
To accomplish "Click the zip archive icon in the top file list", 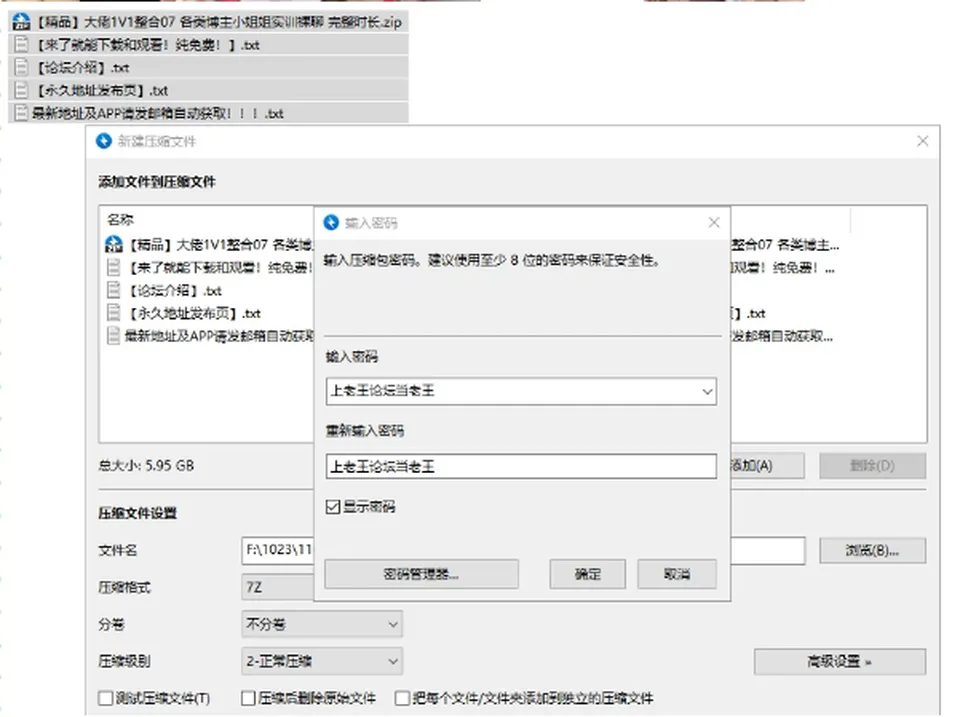I will click(21, 22).
